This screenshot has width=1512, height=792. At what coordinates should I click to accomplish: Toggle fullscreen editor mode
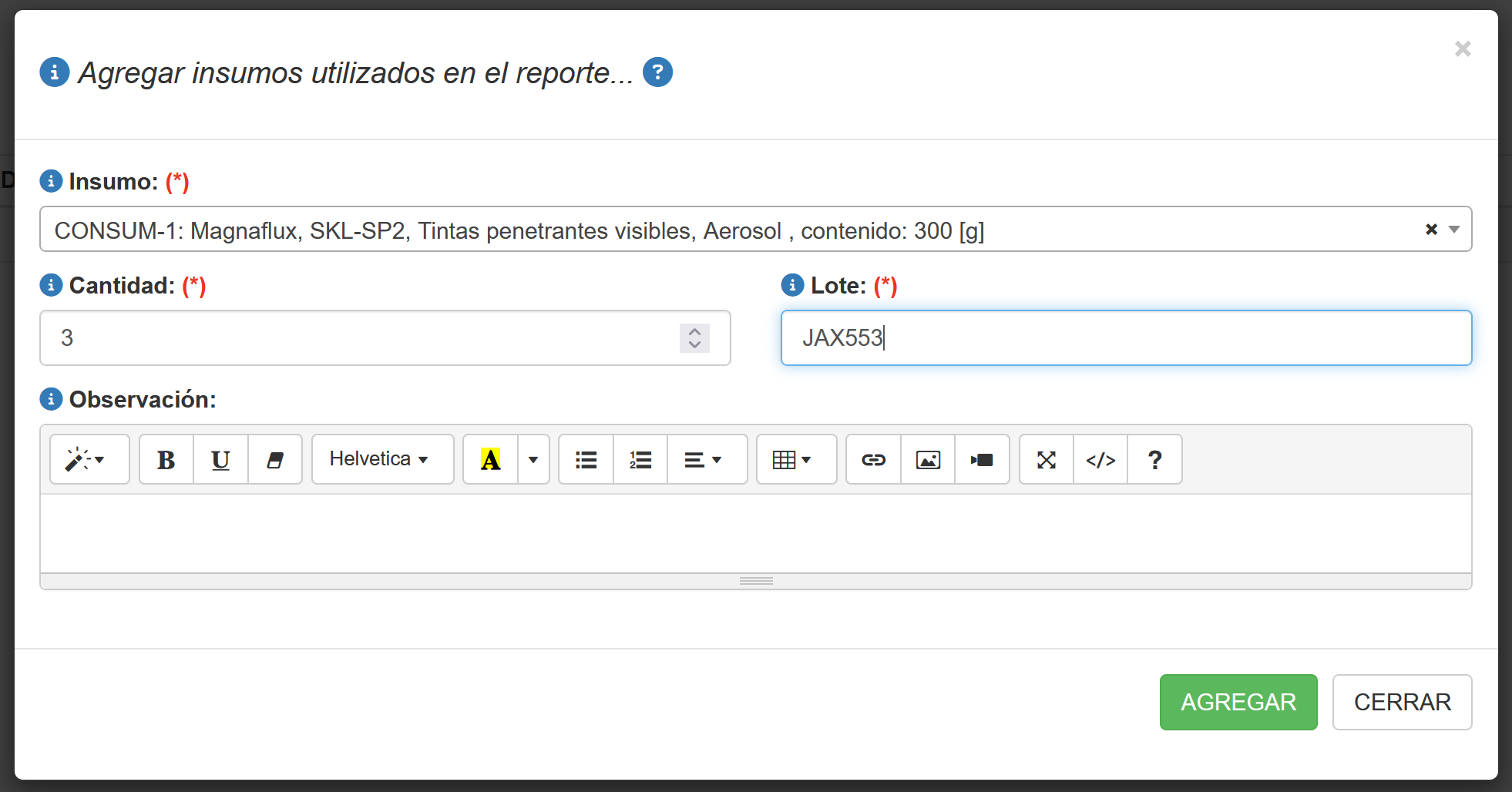(1046, 460)
